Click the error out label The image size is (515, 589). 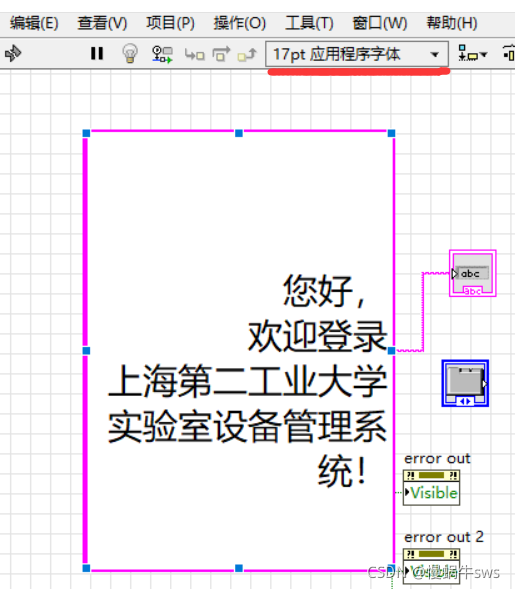(x=437, y=459)
